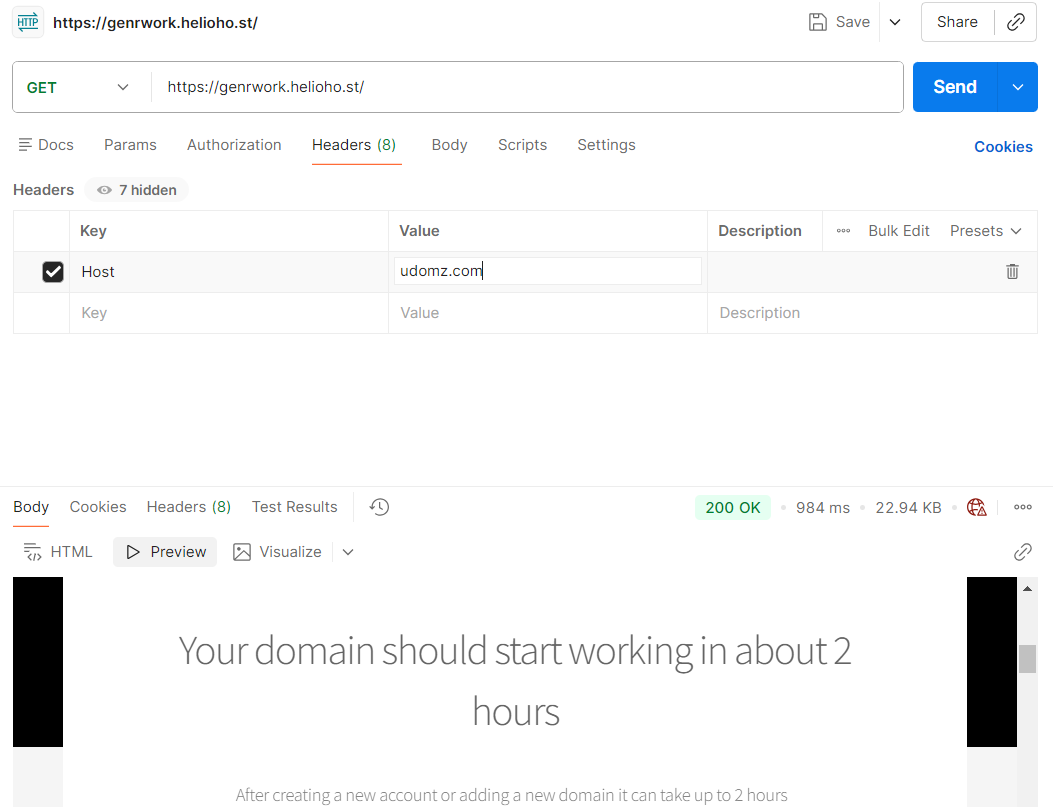1053x807 pixels.
Task: Copy response link using chain icon
Action: pos(1022,552)
